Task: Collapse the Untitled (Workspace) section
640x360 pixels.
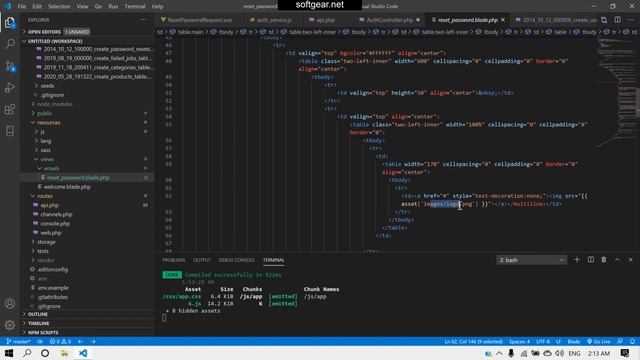Action: point(87,41)
